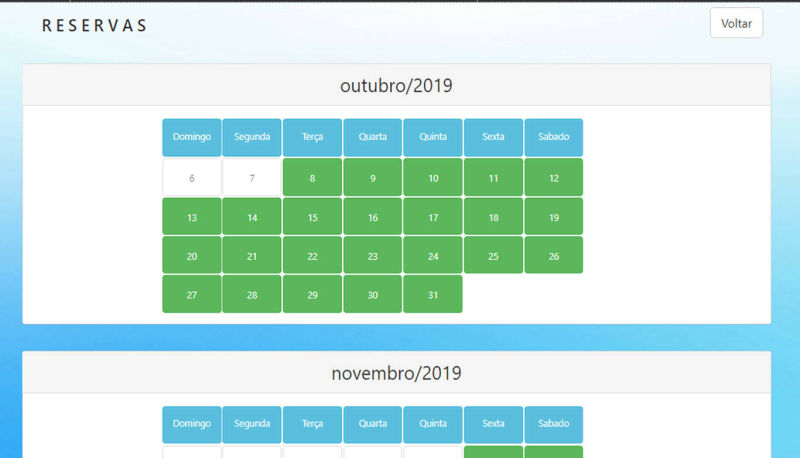Pick day 31 in October
Viewport: 800px width, 458px height.
433,295
